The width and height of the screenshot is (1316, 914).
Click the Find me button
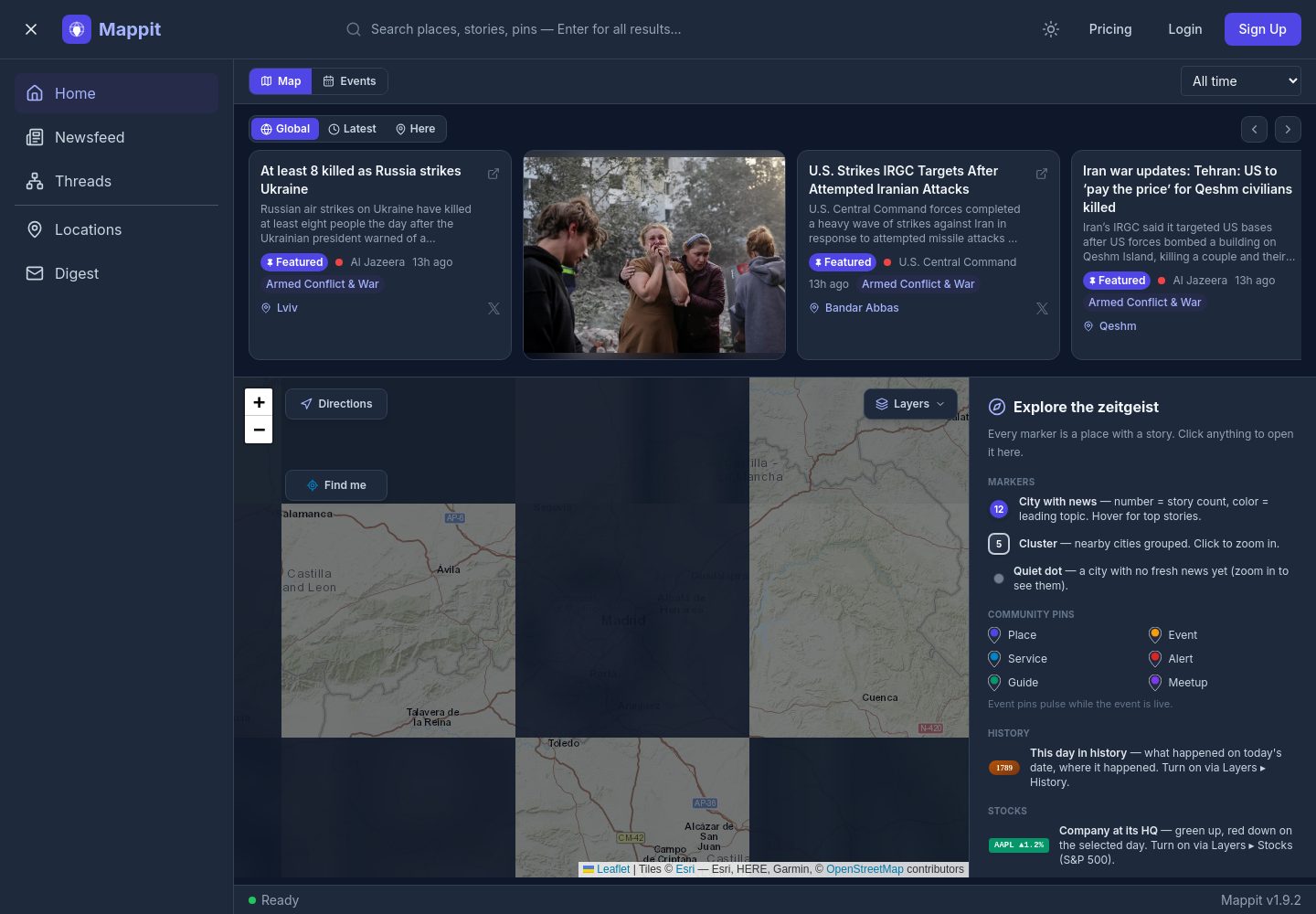[336, 485]
